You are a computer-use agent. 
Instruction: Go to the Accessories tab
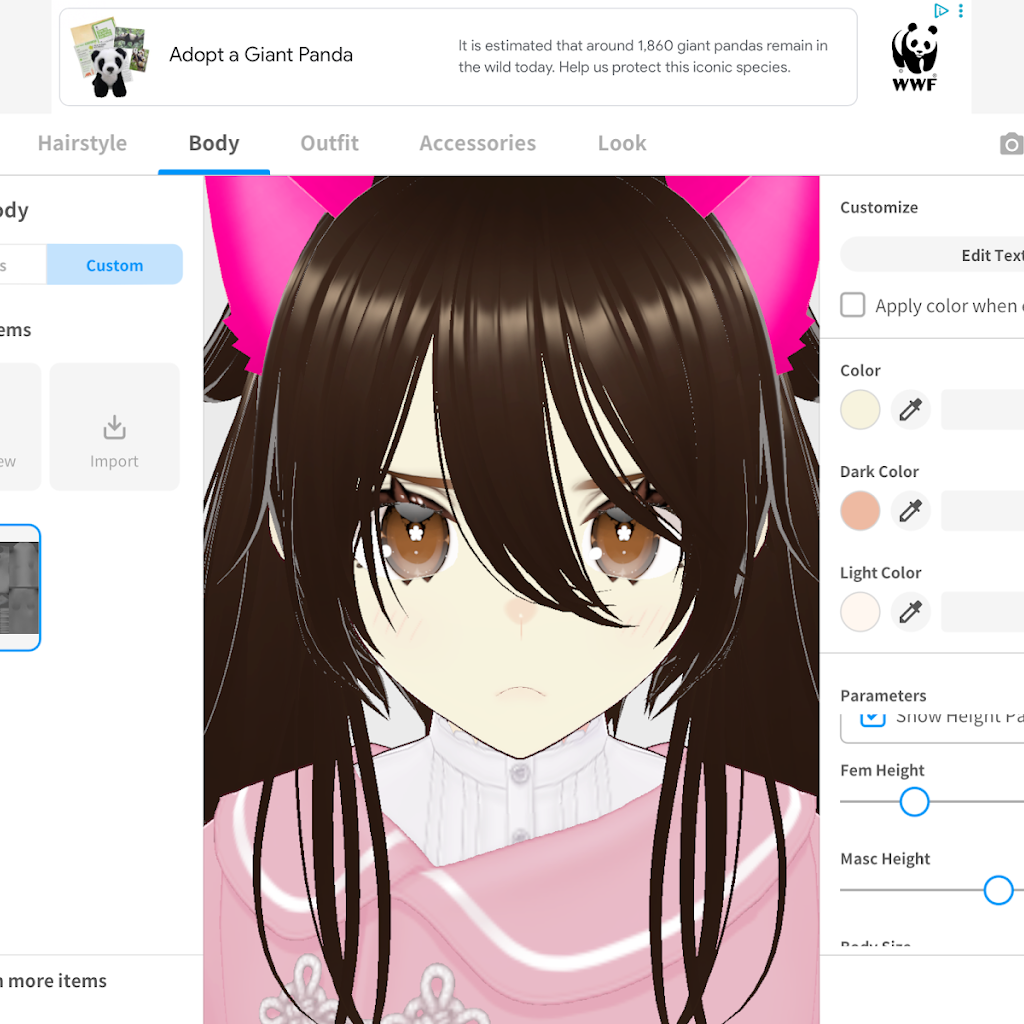pyautogui.click(x=477, y=143)
